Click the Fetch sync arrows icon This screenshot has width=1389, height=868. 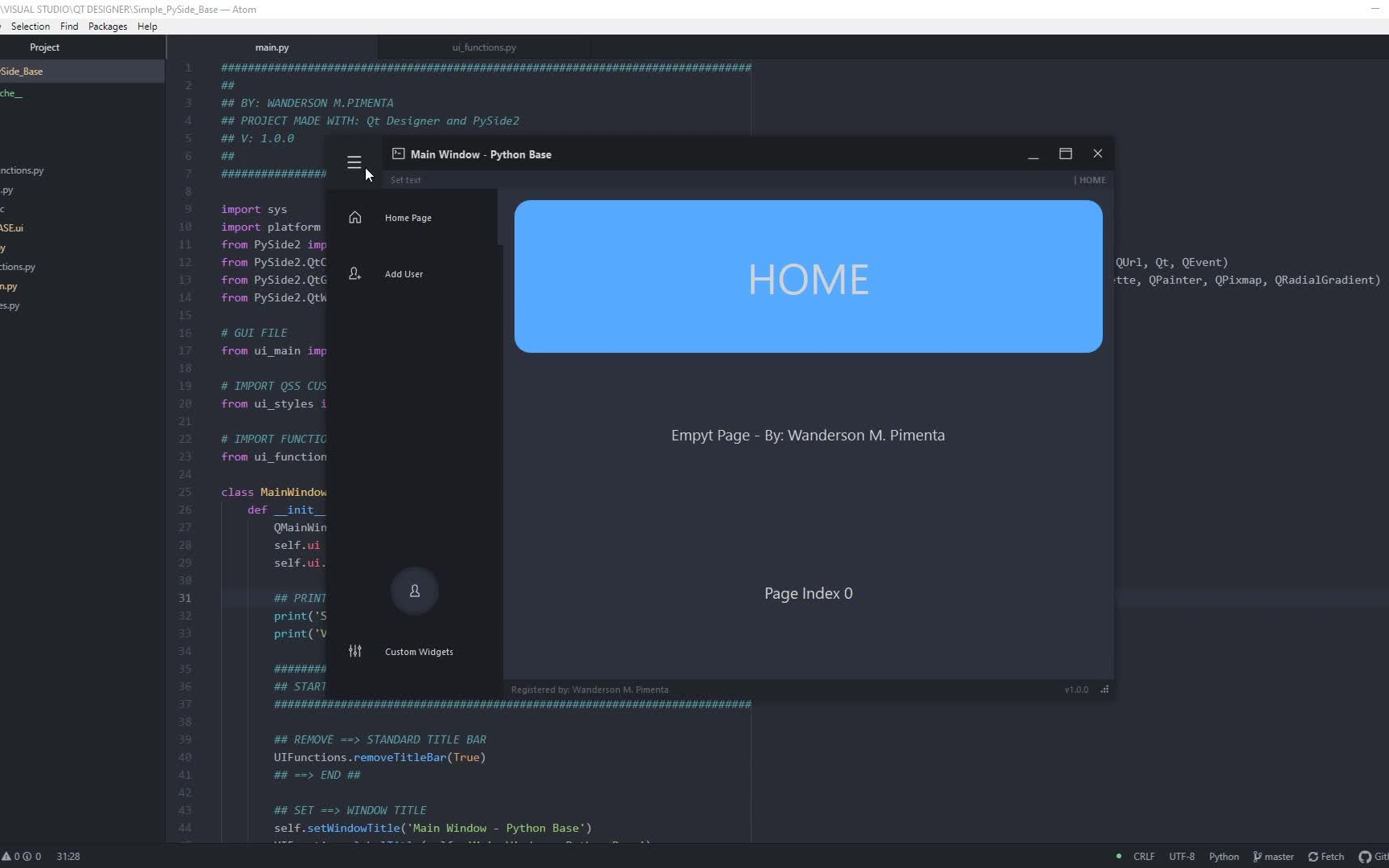[x=1313, y=857]
